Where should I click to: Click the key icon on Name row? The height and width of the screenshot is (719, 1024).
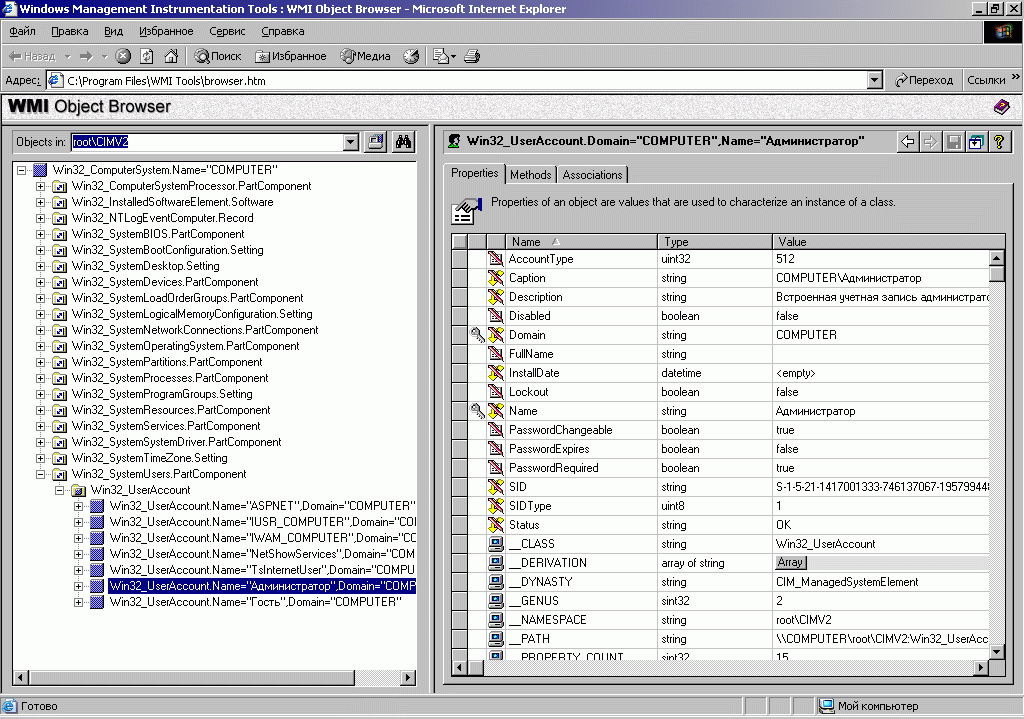point(478,411)
